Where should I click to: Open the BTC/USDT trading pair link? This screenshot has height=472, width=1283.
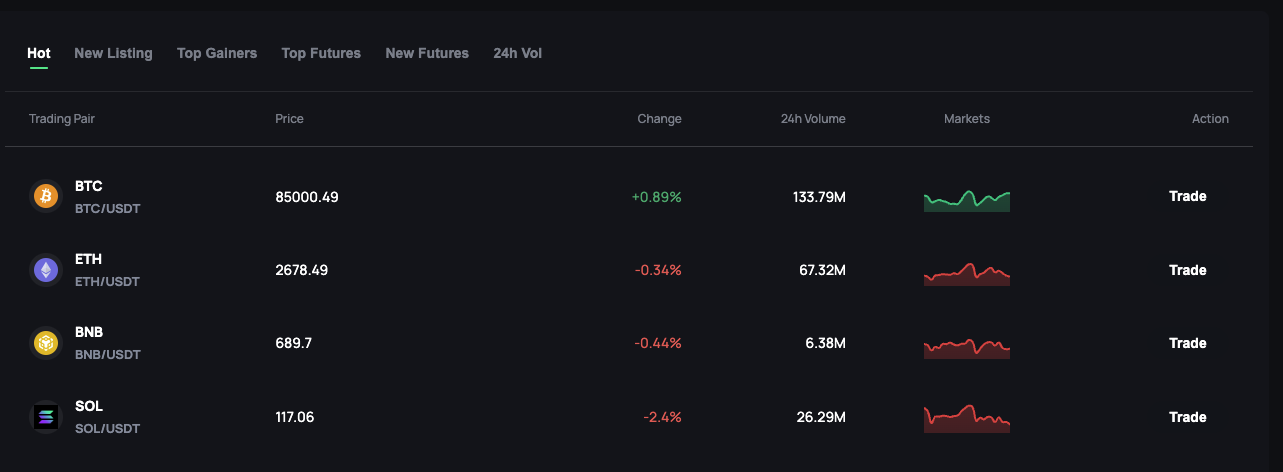(x=108, y=208)
